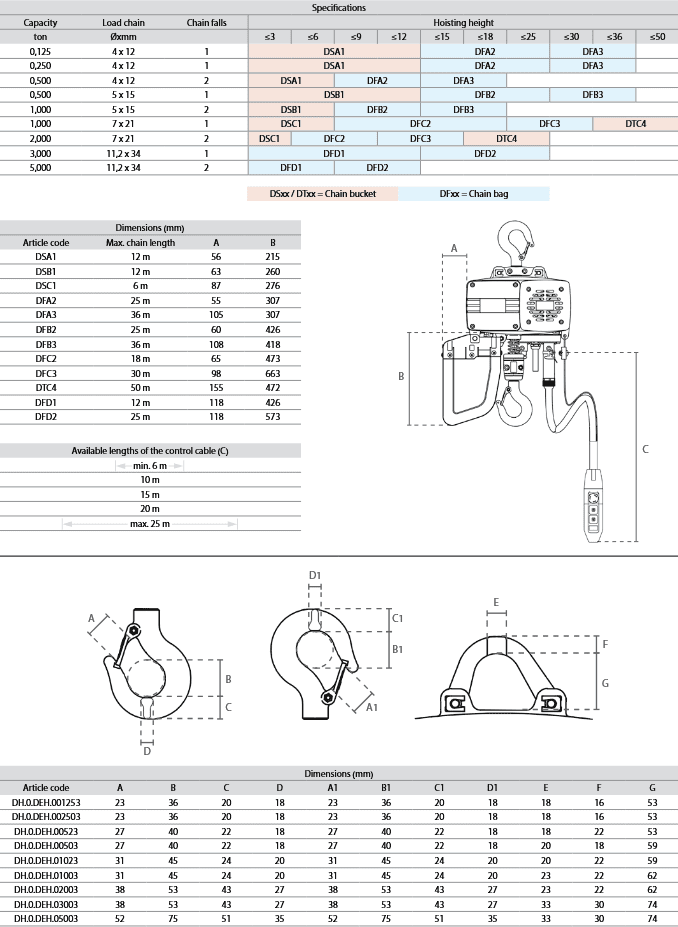Click the Chain falls column header
Image resolution: width=678 pixels, height=927 pixels.
206,21
